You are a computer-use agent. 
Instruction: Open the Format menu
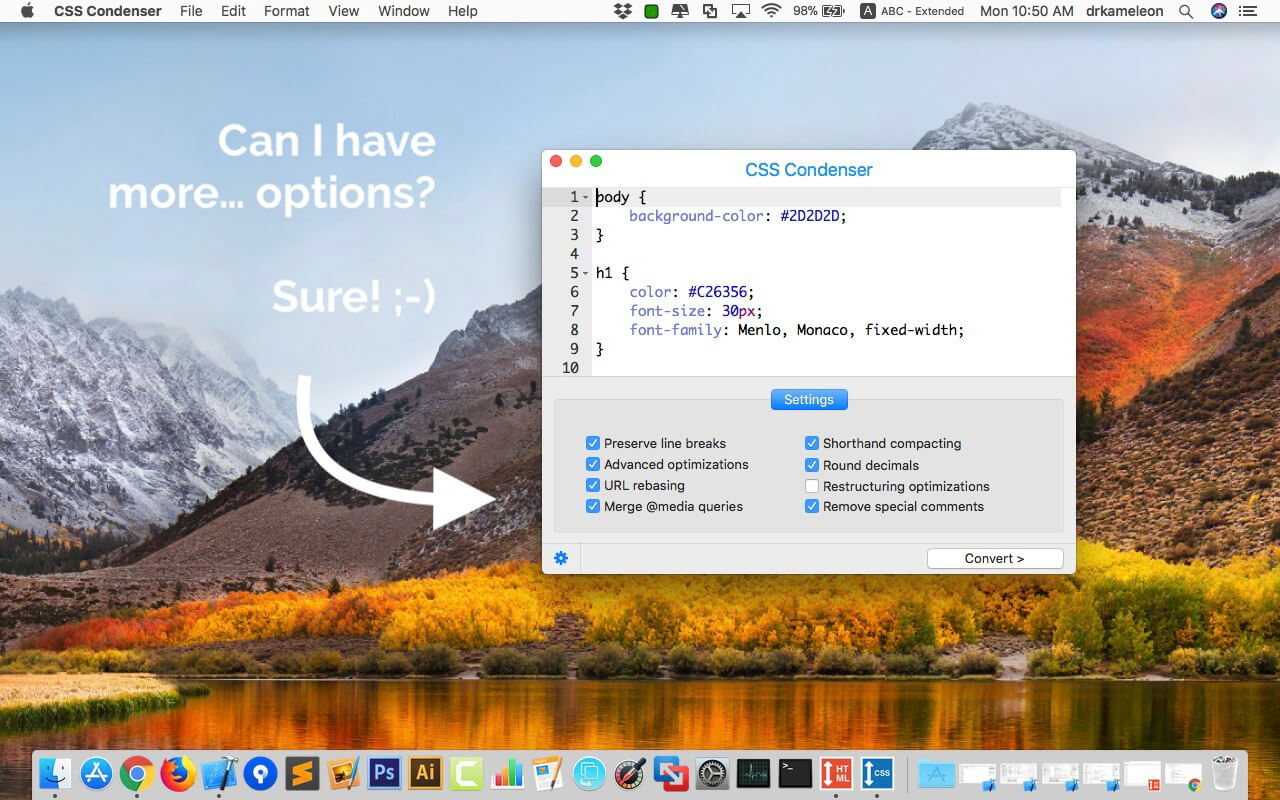287,11
